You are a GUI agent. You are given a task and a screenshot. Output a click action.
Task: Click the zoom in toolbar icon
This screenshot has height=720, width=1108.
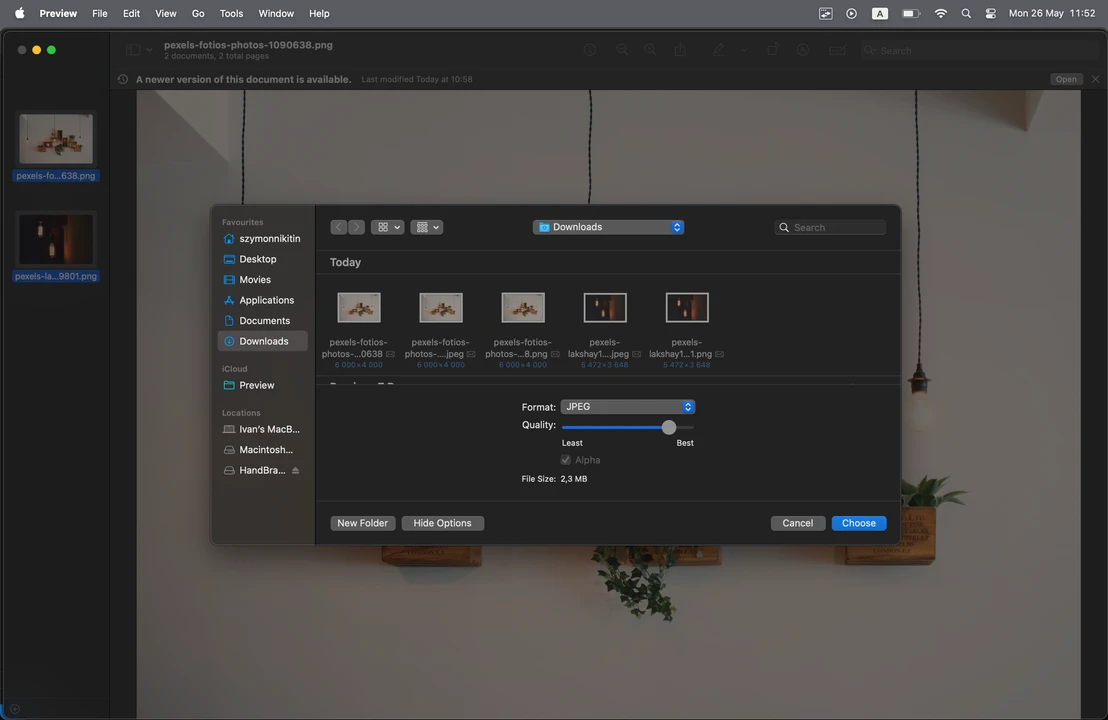(650, 49)
